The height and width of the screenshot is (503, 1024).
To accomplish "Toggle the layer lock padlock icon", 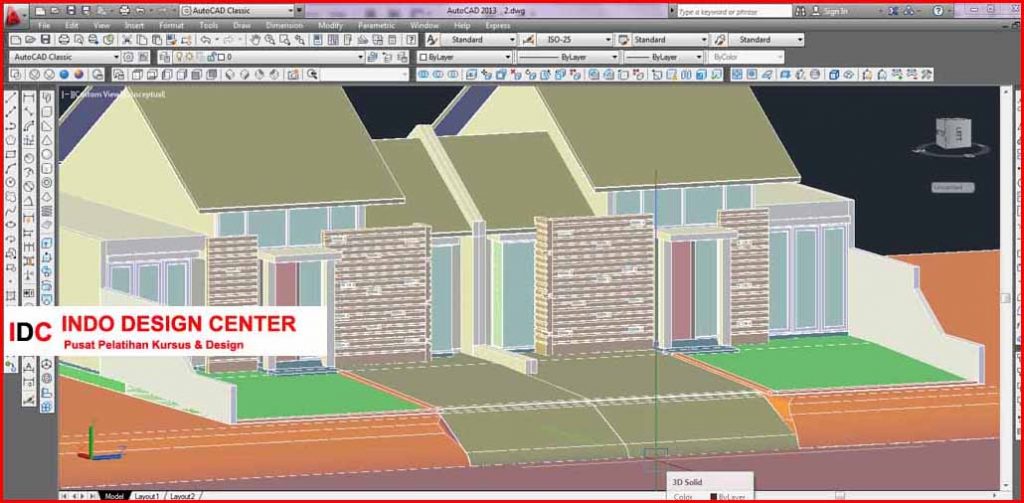I will 210,57.
